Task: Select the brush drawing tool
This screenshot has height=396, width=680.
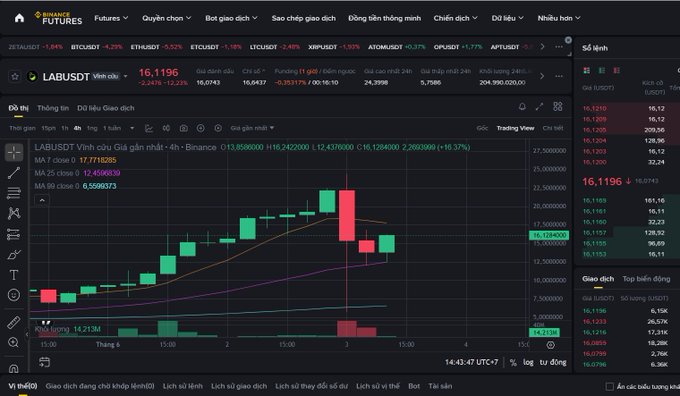Action: tap(14, 255)
